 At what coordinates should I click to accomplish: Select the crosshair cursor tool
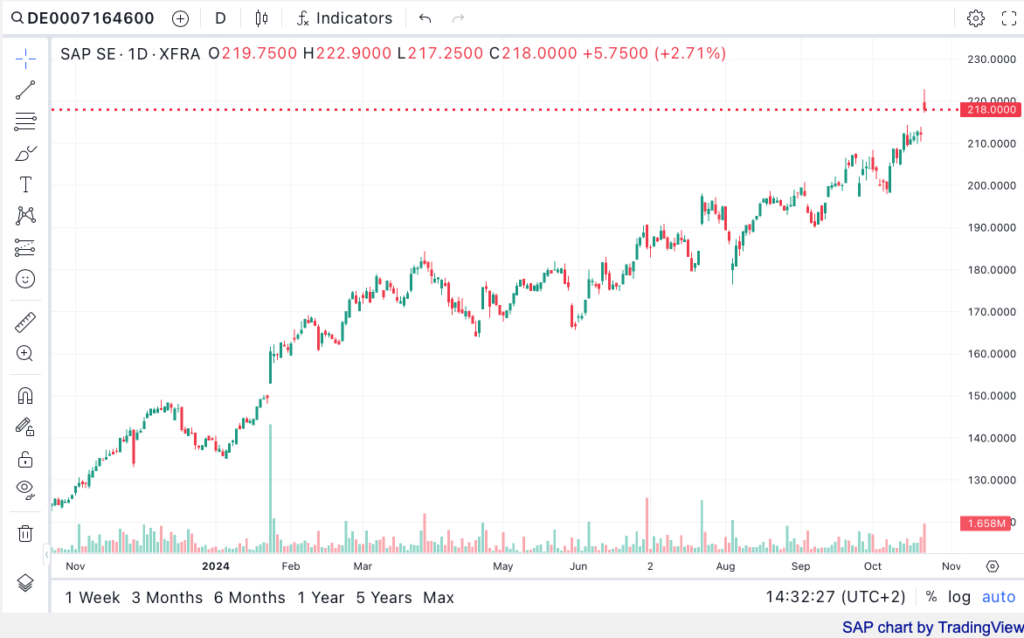pos(25,59)
